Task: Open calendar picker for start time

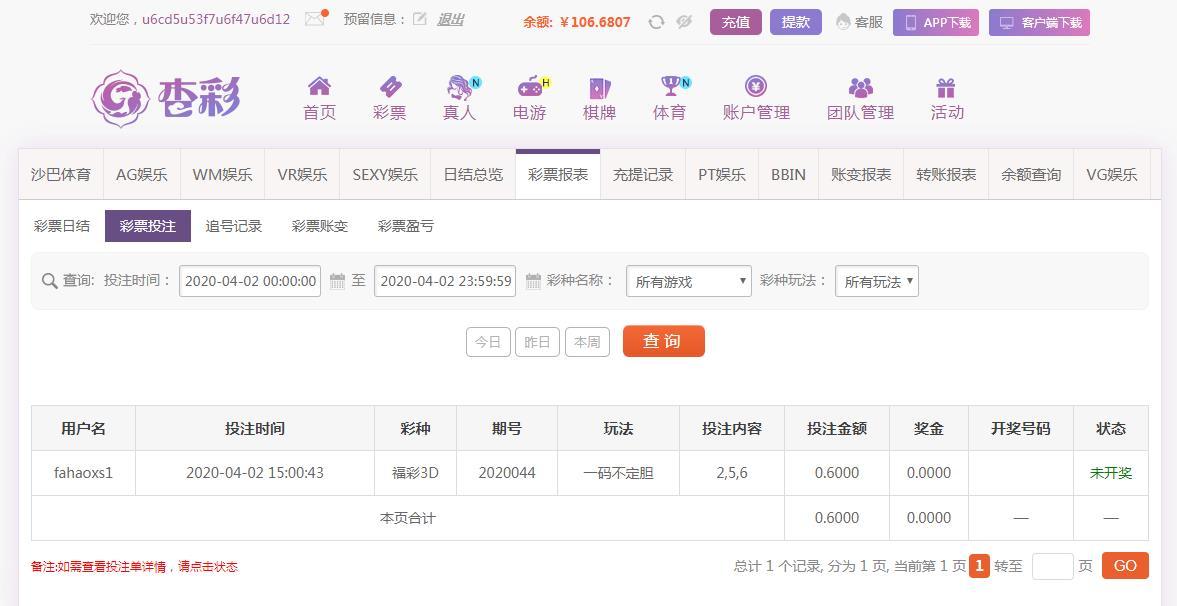Action: click(x=337, y=281)
